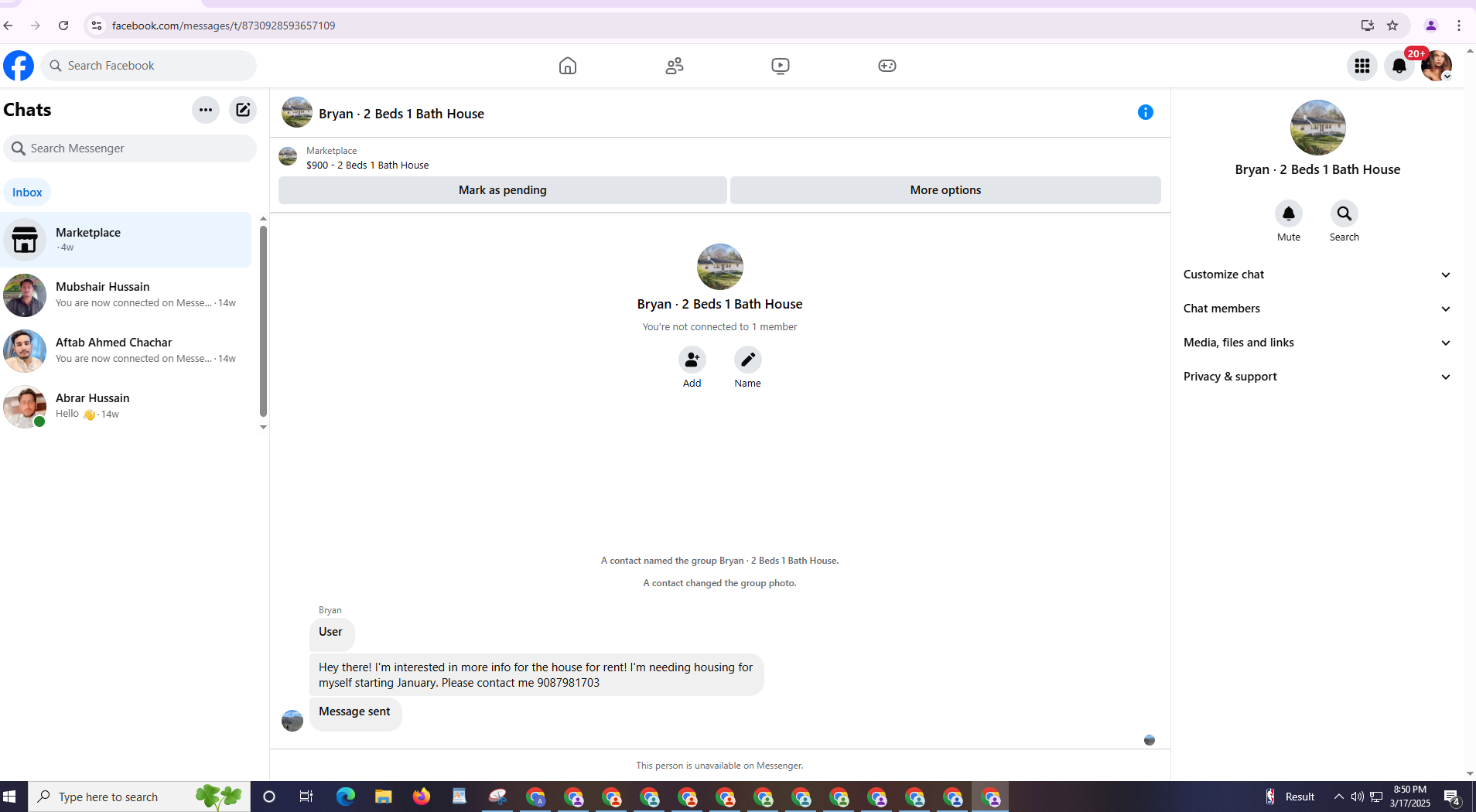
Task: Click Mark as pending button
Action: [503, 190]
